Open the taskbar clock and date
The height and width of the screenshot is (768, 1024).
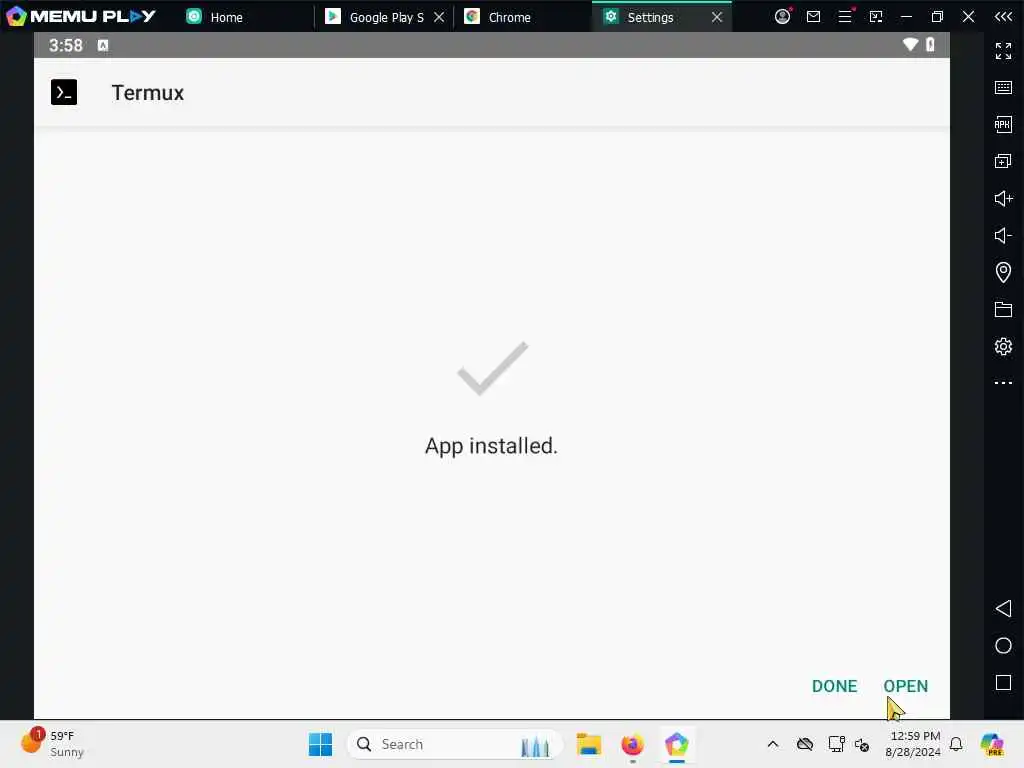[913, 744]
